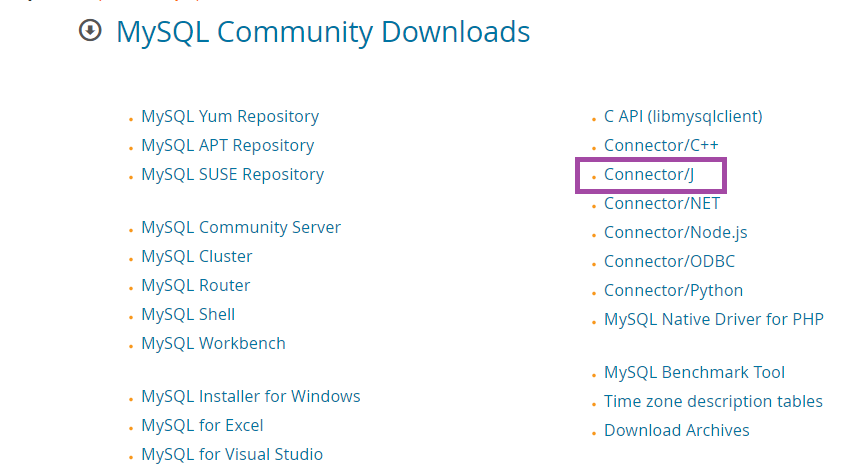Go to MySQL APT Repository
The width and height of the screenshot is (853, 467).
[227, 146]
